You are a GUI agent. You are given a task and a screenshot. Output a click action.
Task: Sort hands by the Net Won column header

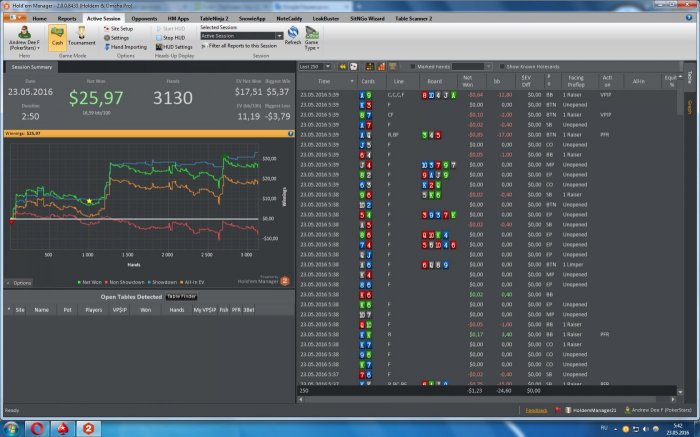click(x=468, y=81)
